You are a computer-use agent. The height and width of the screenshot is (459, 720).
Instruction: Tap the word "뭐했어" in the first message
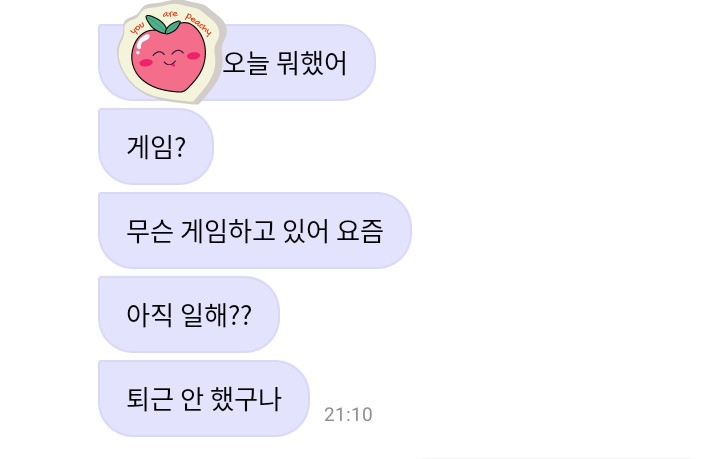click(312, 63)
